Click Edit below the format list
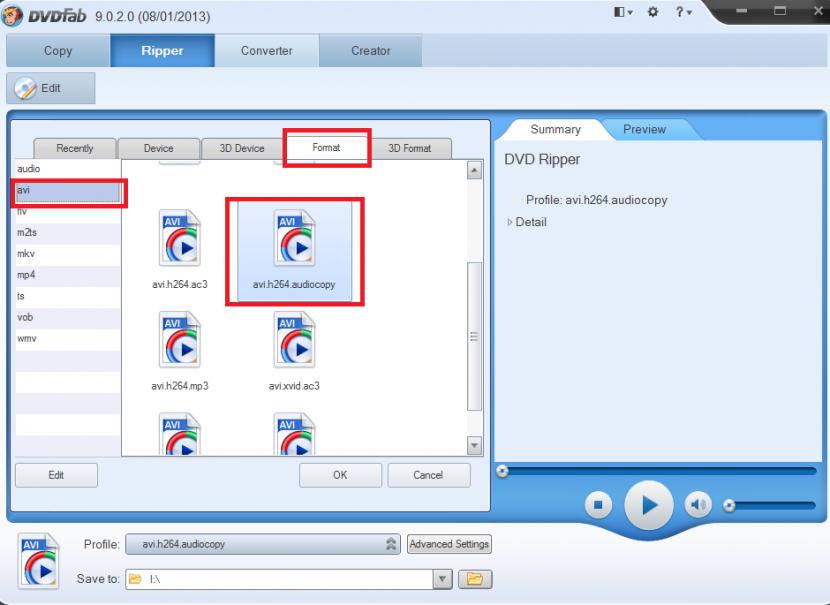This screenshot has width=830, height=605. tap(56, 475)
